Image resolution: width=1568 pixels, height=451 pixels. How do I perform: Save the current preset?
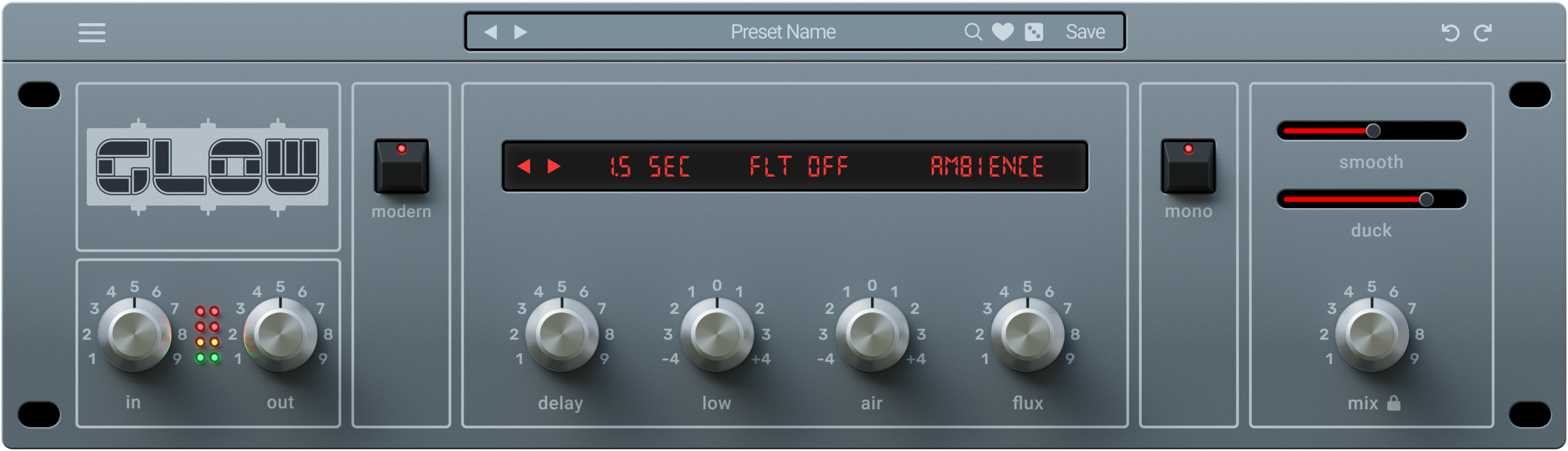pos(1085,32)
